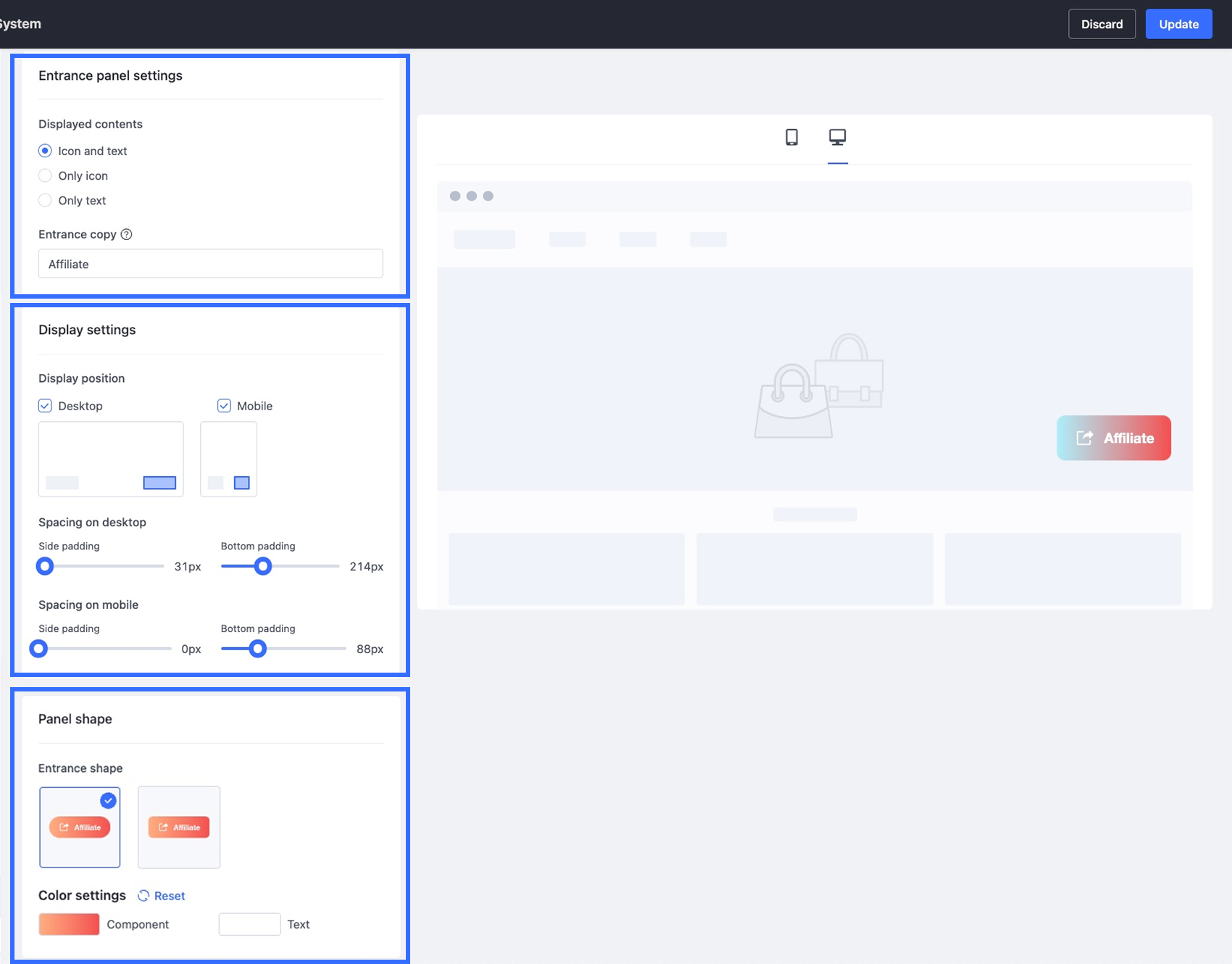Select mobile bottom-left position box
The image size is (1232, 964).
pos(215,483)
